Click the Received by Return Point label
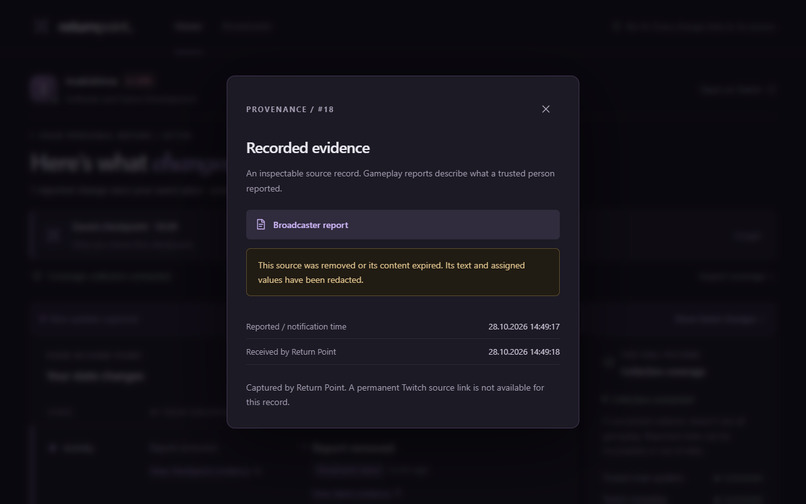Image resolution: width=806 pixels, height=504 pixels. pyautogui.click(x=291, y=352)
